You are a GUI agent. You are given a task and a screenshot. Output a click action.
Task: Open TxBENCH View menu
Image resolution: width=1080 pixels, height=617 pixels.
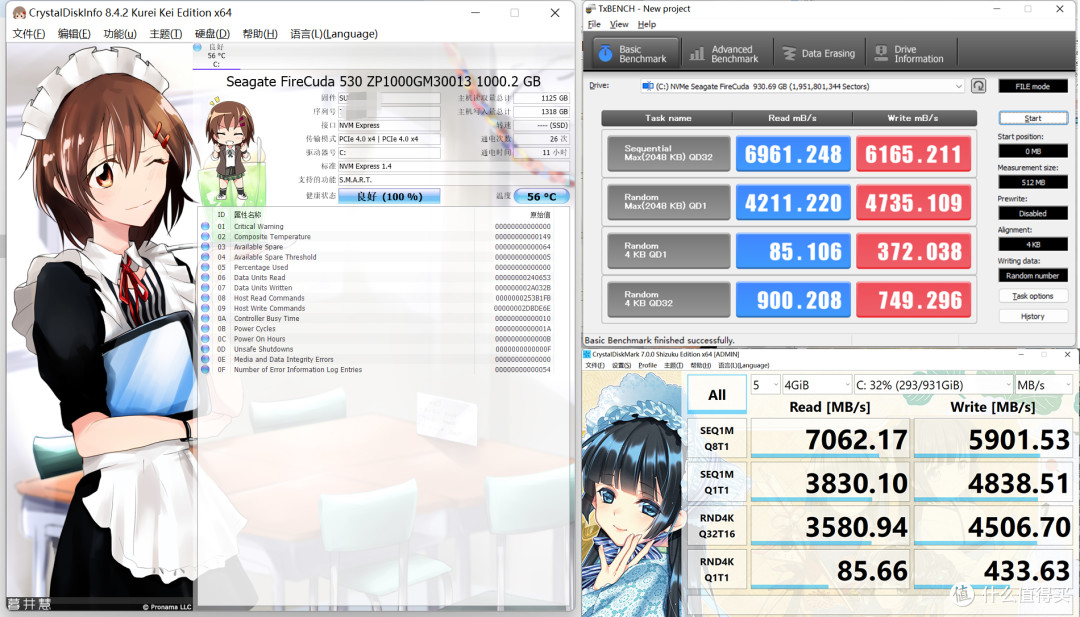click(619, 24)
